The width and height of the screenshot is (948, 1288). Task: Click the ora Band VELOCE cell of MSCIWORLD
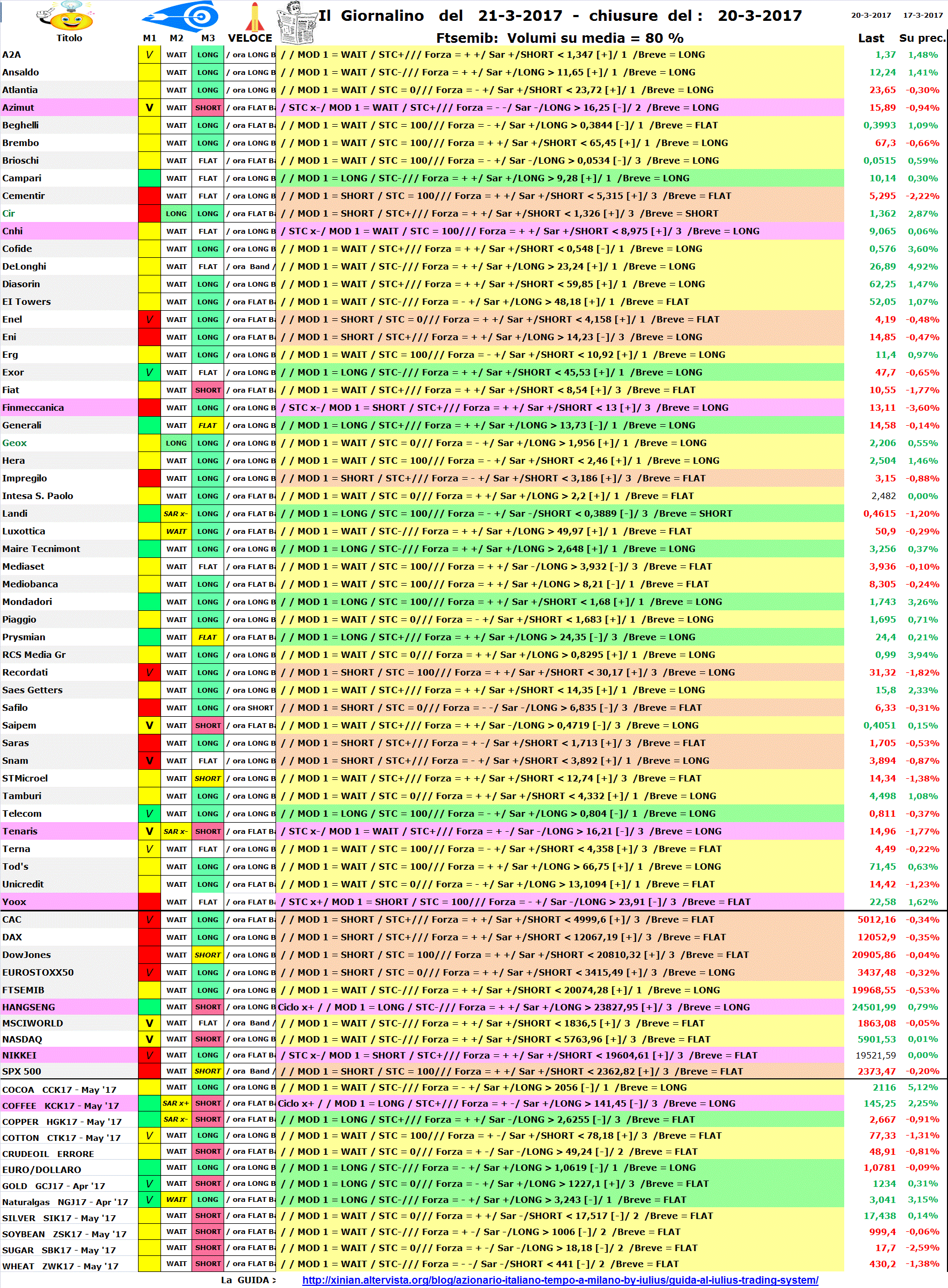[251, 1023]
